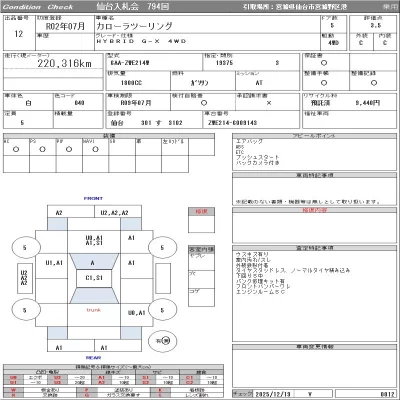This screenshot has height=400, width=400.
Task: Select the note フロントバンパーワレ
Action: (263, 286)
